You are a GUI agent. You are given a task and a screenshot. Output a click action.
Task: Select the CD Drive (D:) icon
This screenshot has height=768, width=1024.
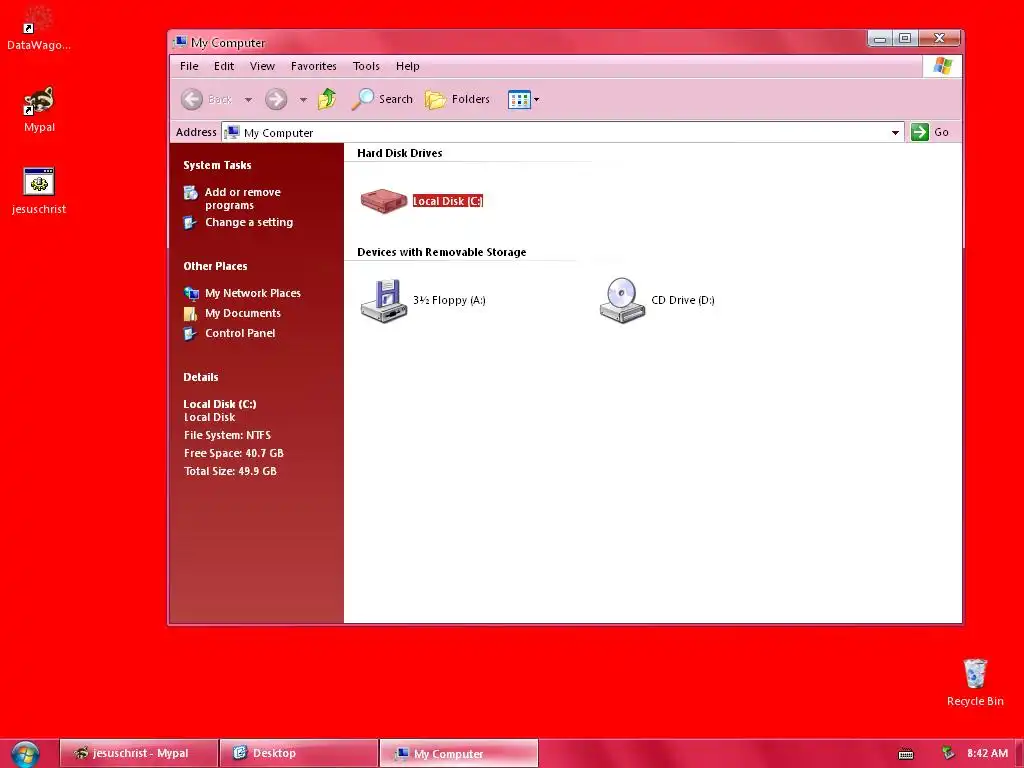622,301
